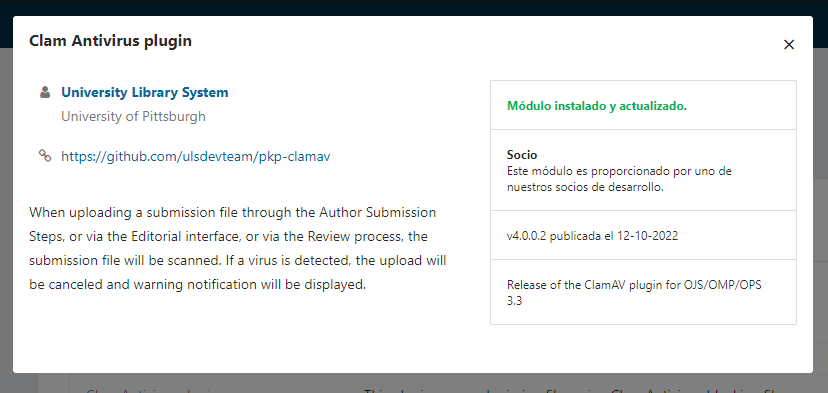Viewport: 828px width, 393px height.
Task: Select the v4.0.0.2 version label
Action: 527,236
